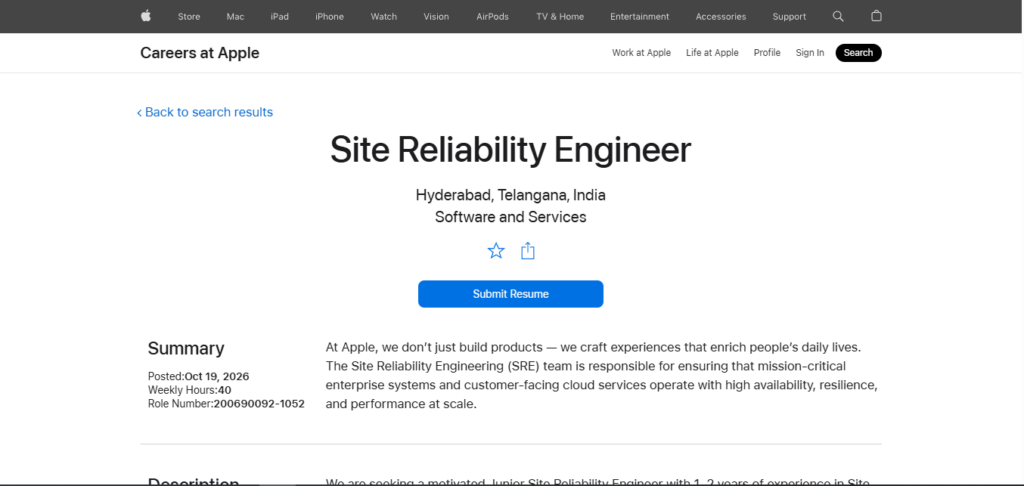This screenshot has width=1024, height=486.
Task: Click the Submit Resume button
Action: 511,294
